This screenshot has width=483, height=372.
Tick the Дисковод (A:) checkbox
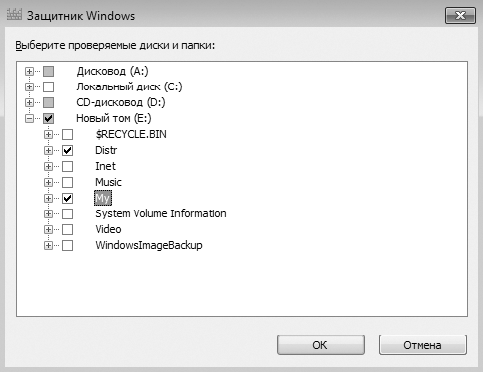point(49,71)
